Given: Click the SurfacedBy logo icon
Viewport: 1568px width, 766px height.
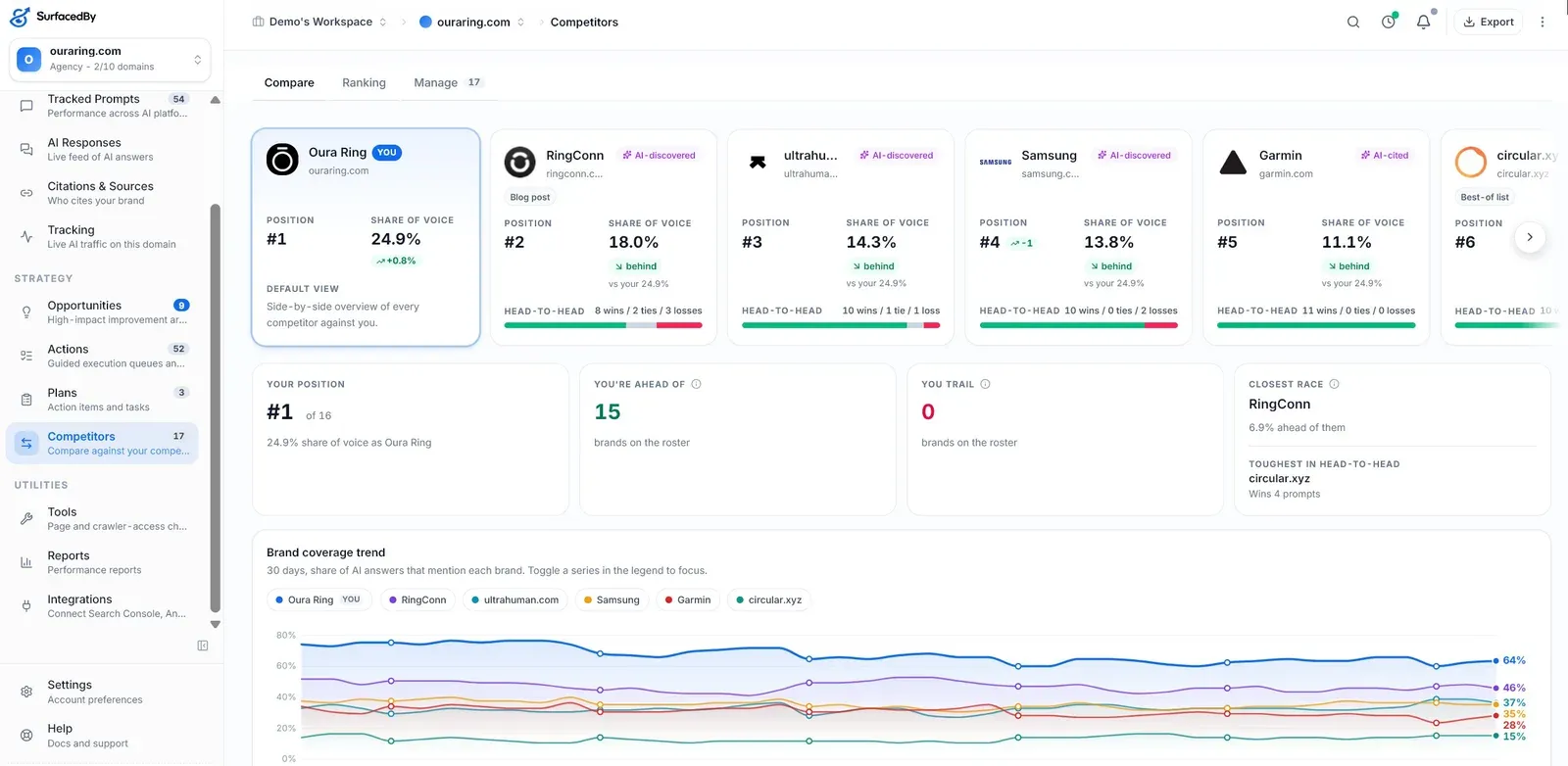Looking at the screenshot, I should (20, 16).
